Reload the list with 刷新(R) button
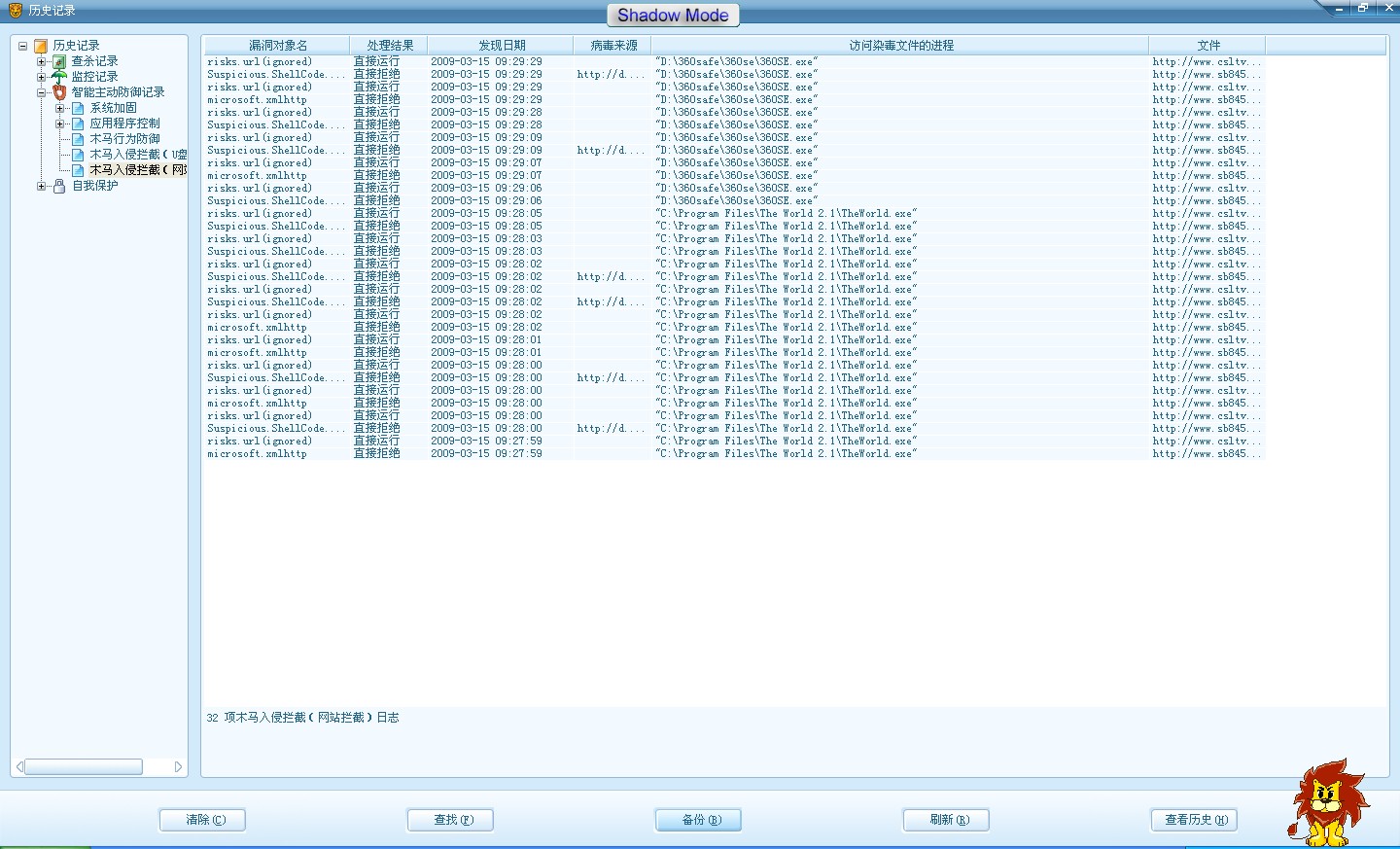1400x849 pixels. click(x=946, y=820)
